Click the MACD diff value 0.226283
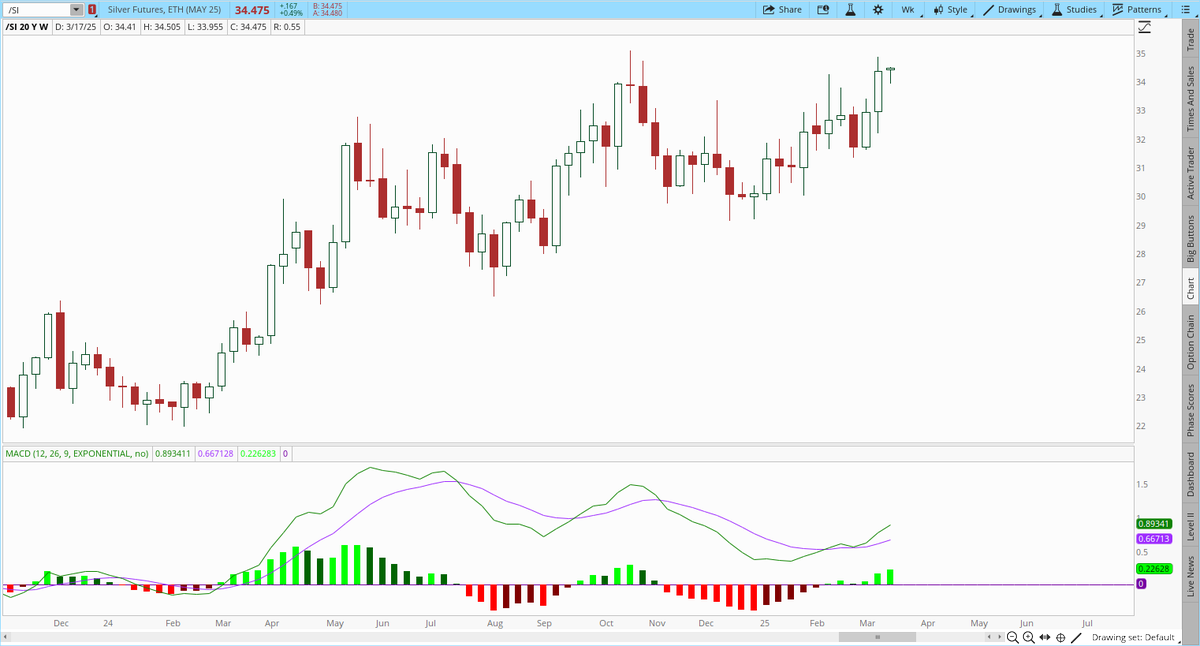The width and height of the screenshot is (1200, 646). (260, 454)
